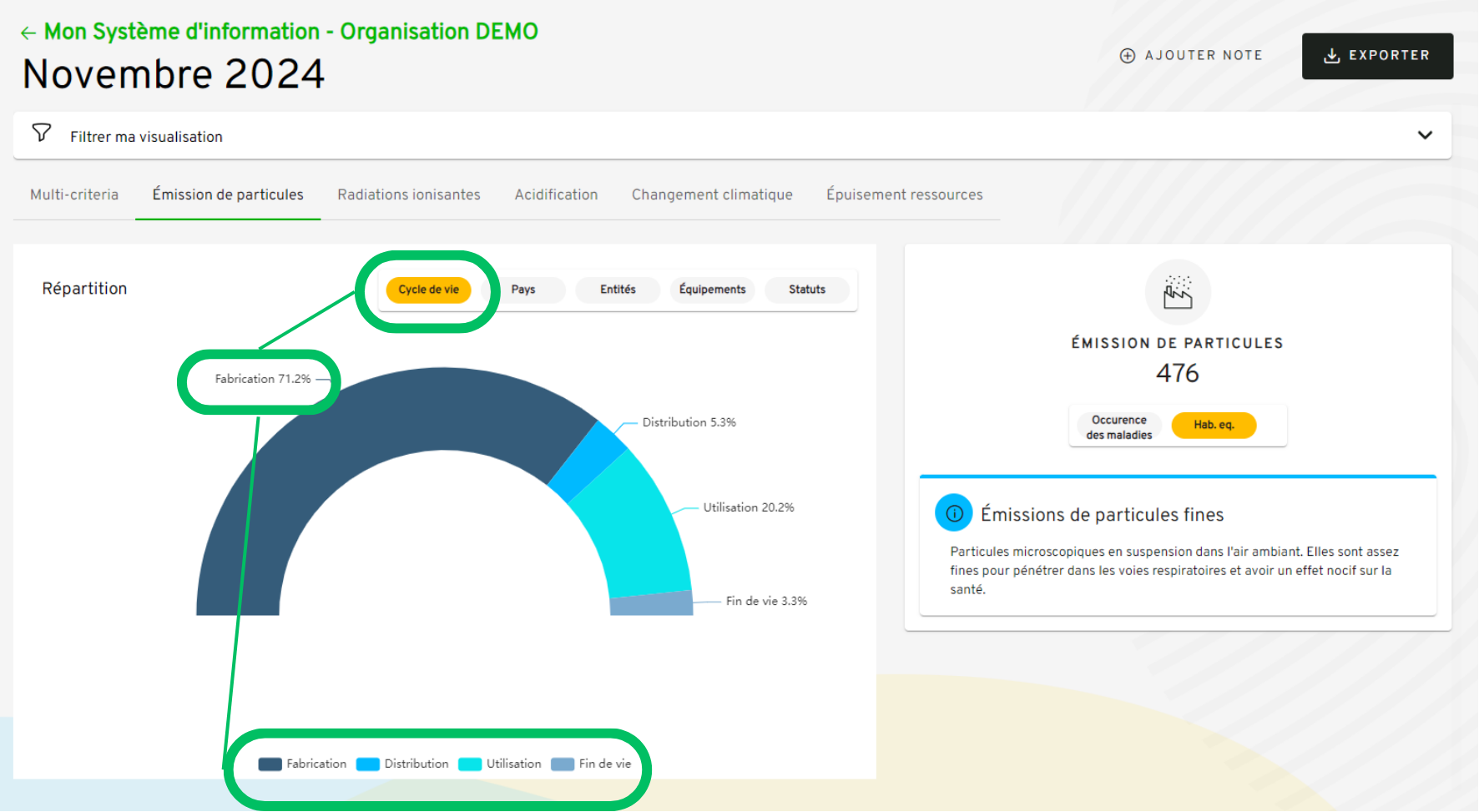1479x812 pixels.
Task: Click the download icon in Exporter button
Action: pyautogui.click(x=1332, y=56)
